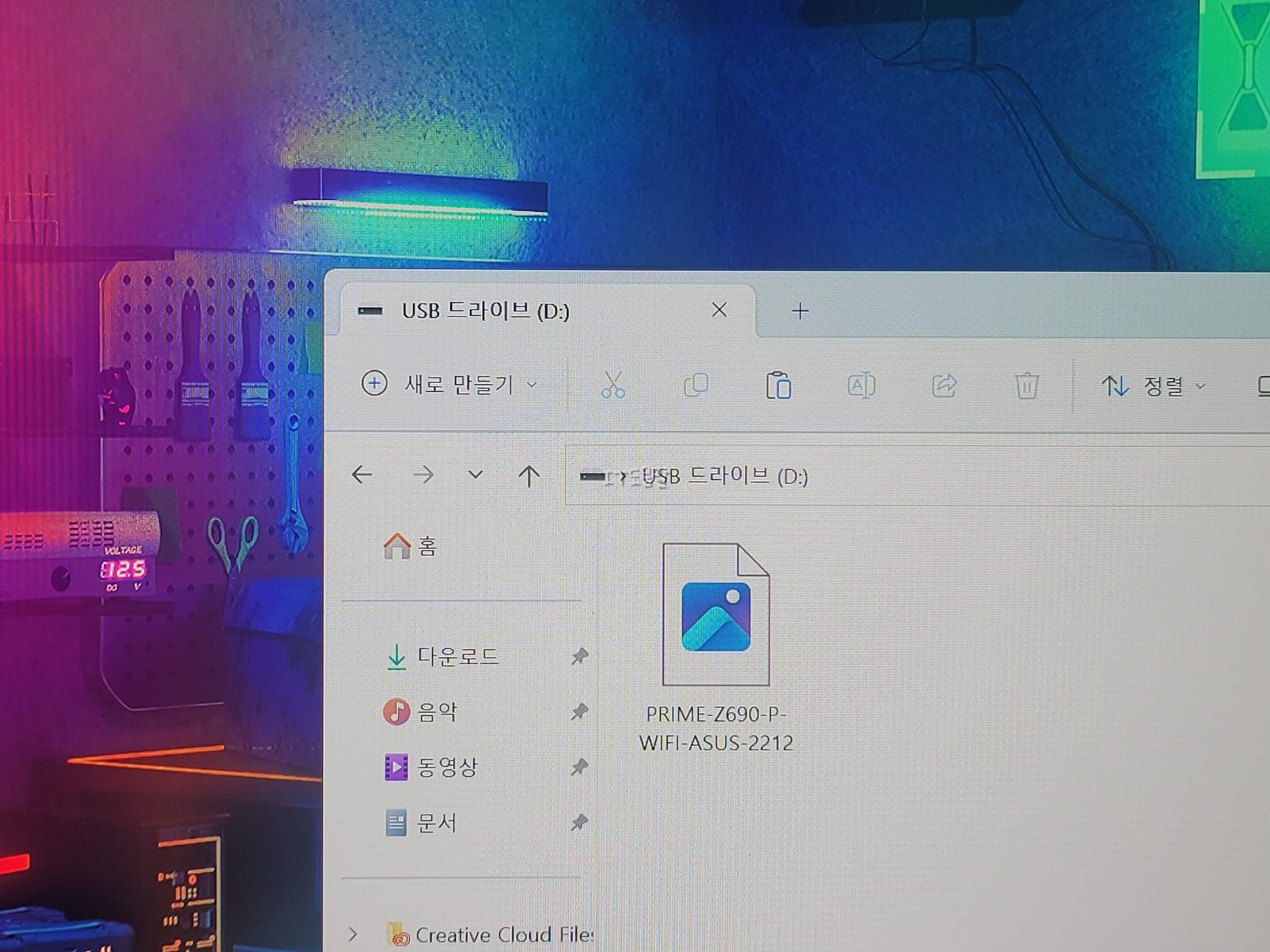This screenshot has width=1270, height=952.
Task: Toggle pin next to 다운로드 folder
Action: click(579, 656)
